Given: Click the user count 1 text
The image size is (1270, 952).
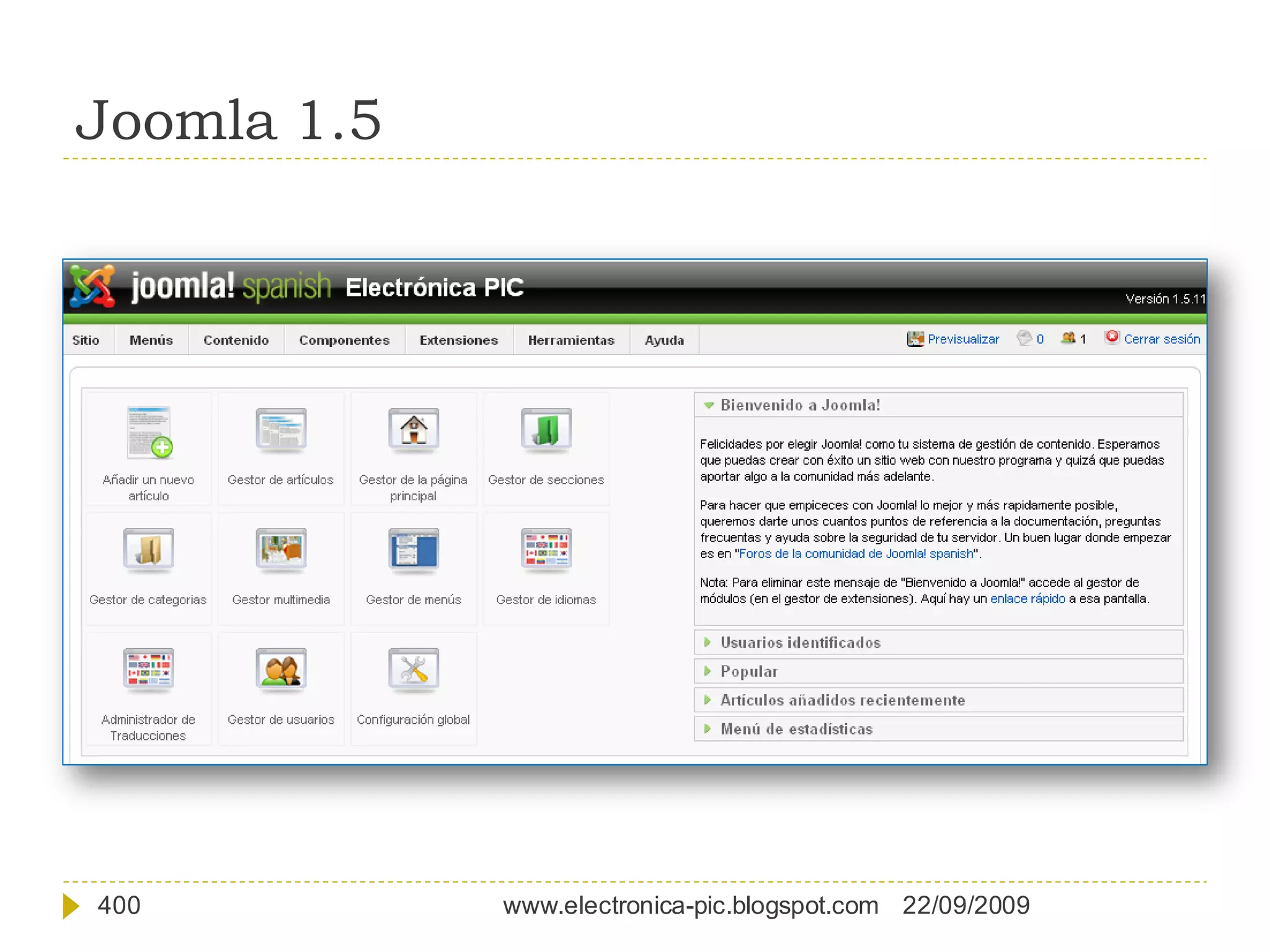Looking at the screenshot, I should pos(1083,339).
